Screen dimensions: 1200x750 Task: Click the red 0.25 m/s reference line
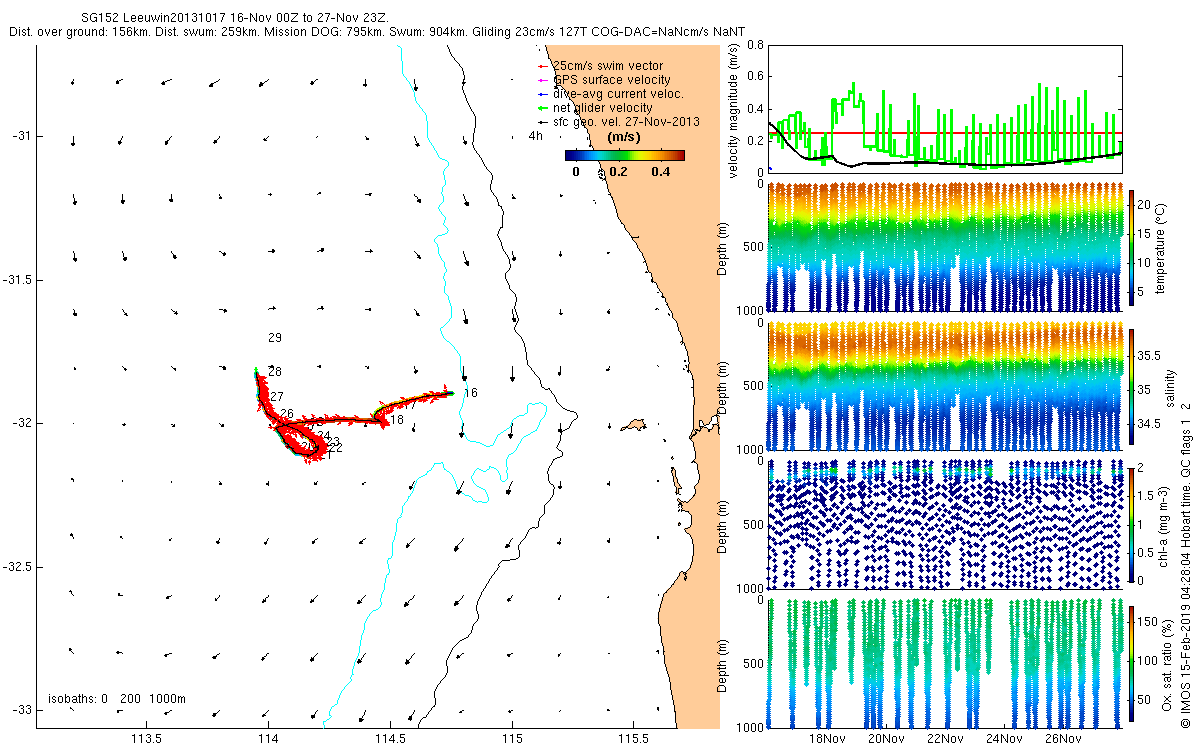[945, 132]
